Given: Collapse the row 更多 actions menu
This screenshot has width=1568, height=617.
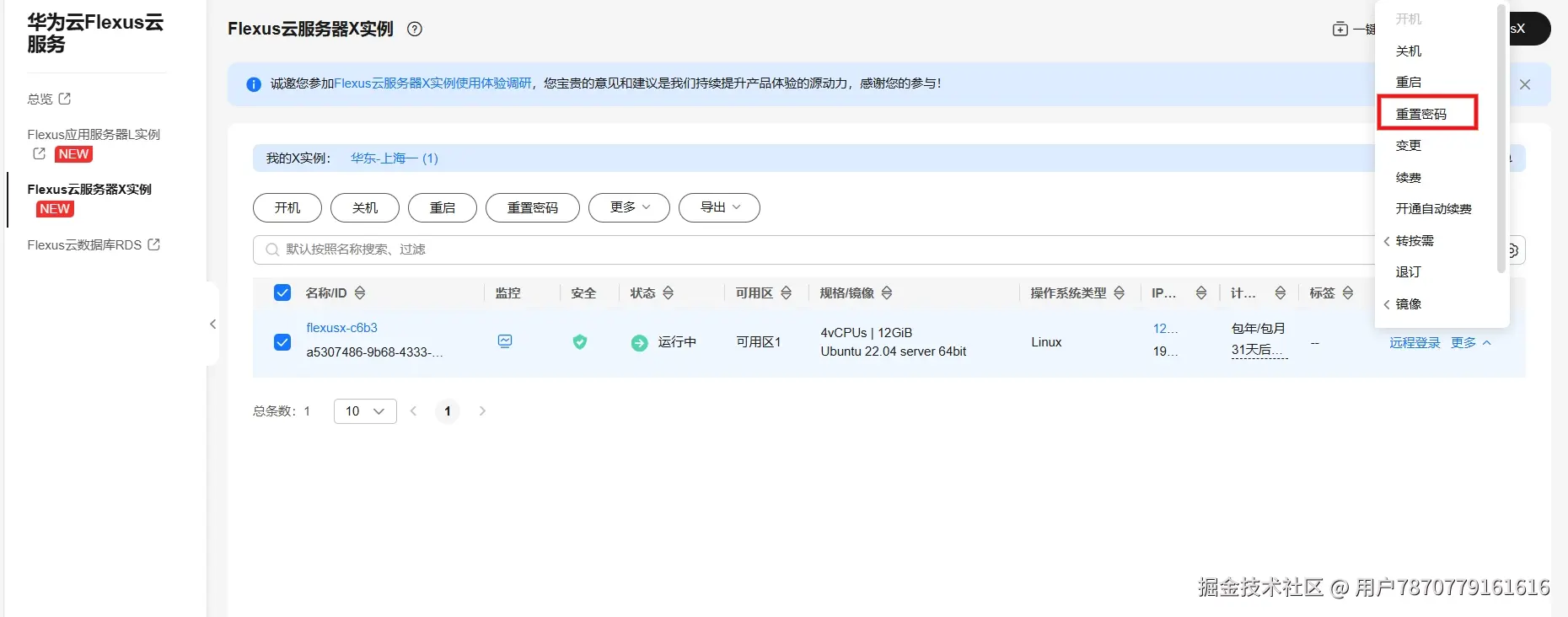Looking at the screenshot, I should (x=1471, y=342).
